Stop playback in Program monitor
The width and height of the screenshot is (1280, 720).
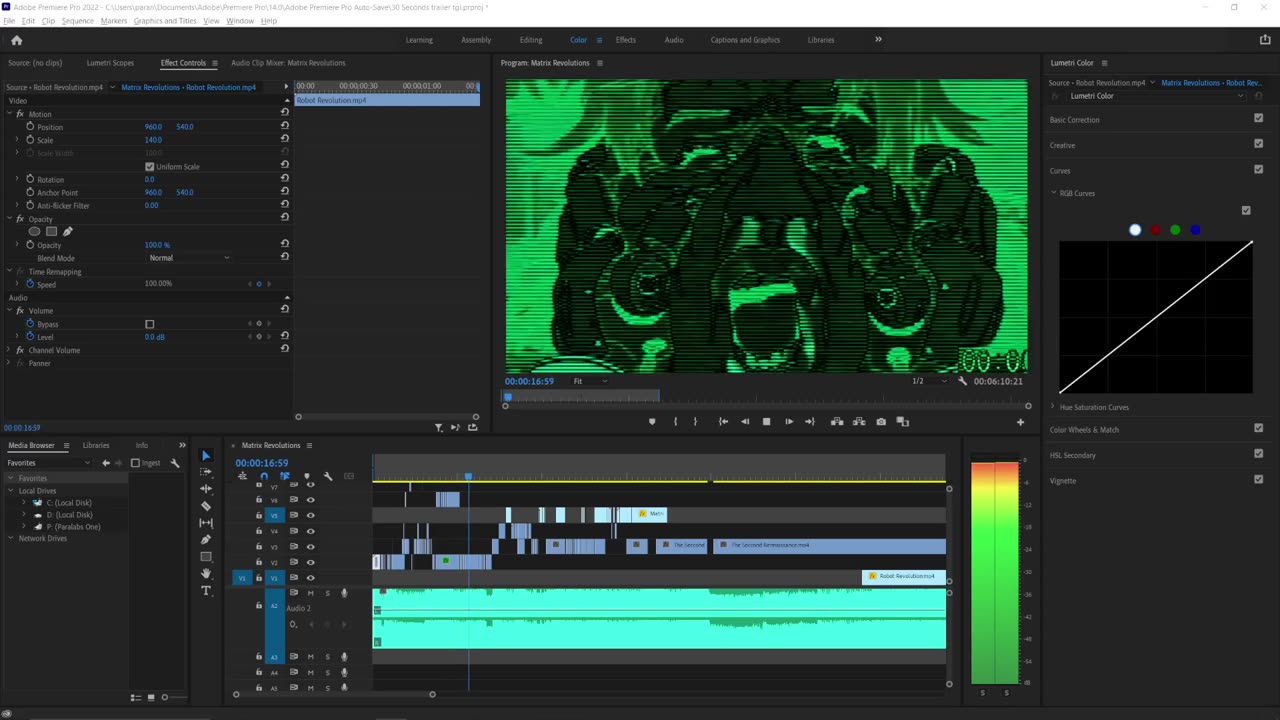click(x=766, y=422)
